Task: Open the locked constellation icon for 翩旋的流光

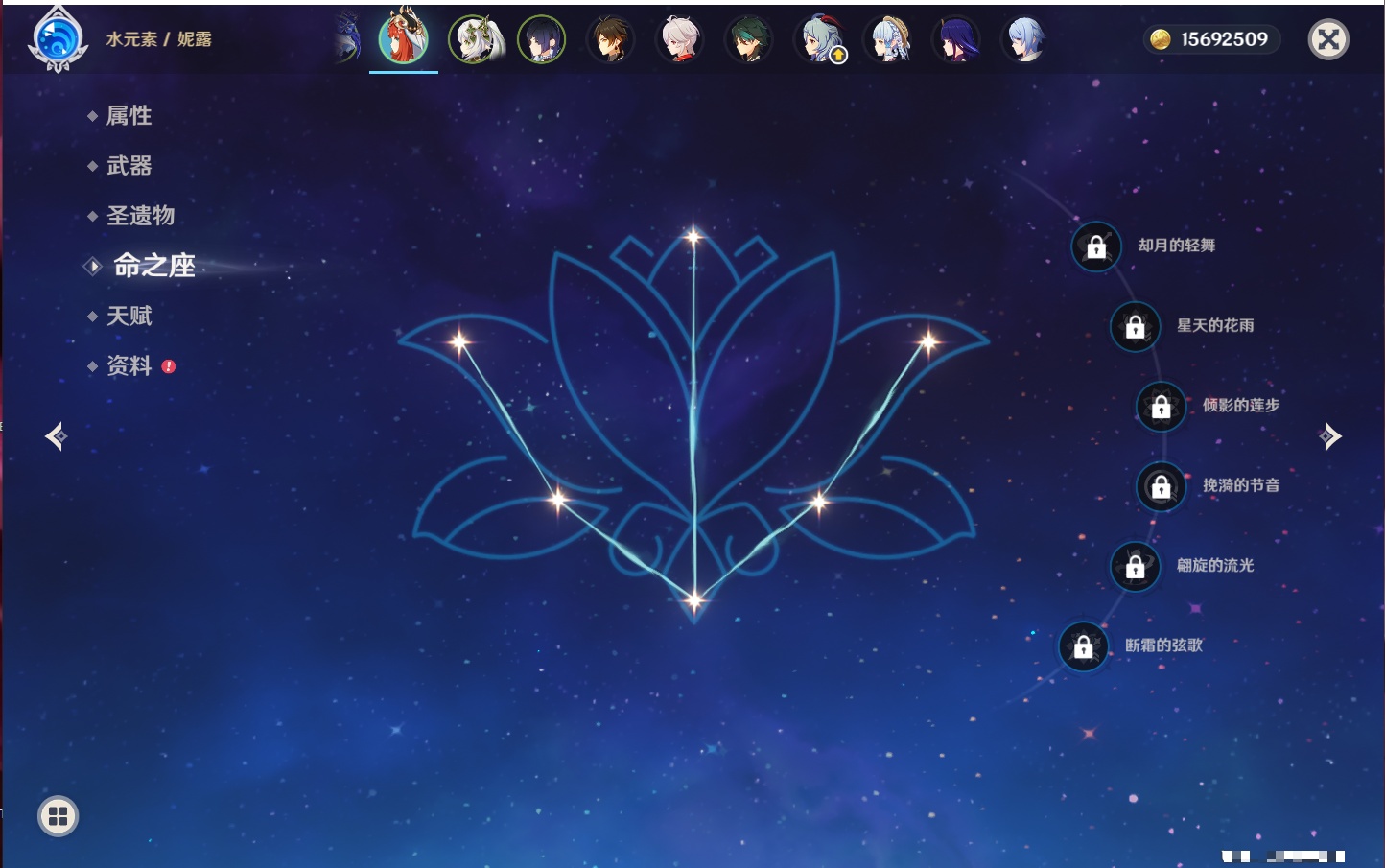Action: [x=1135, y=566]
